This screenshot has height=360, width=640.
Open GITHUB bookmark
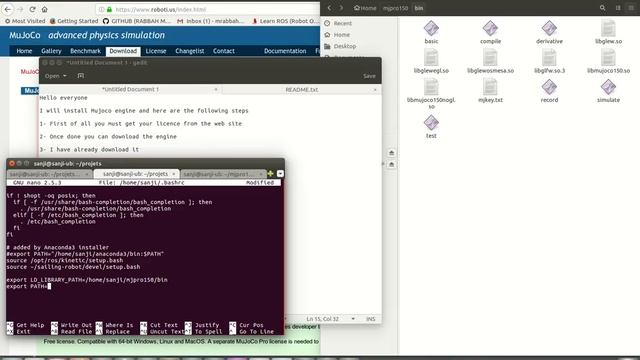pos(137,21)
